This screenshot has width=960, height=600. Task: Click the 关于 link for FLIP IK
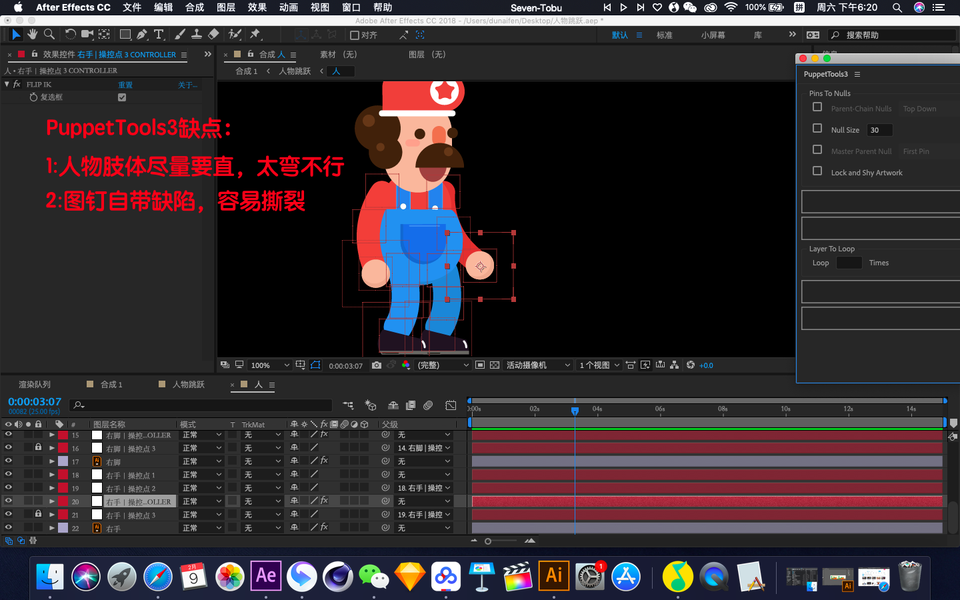click(187, 85)
